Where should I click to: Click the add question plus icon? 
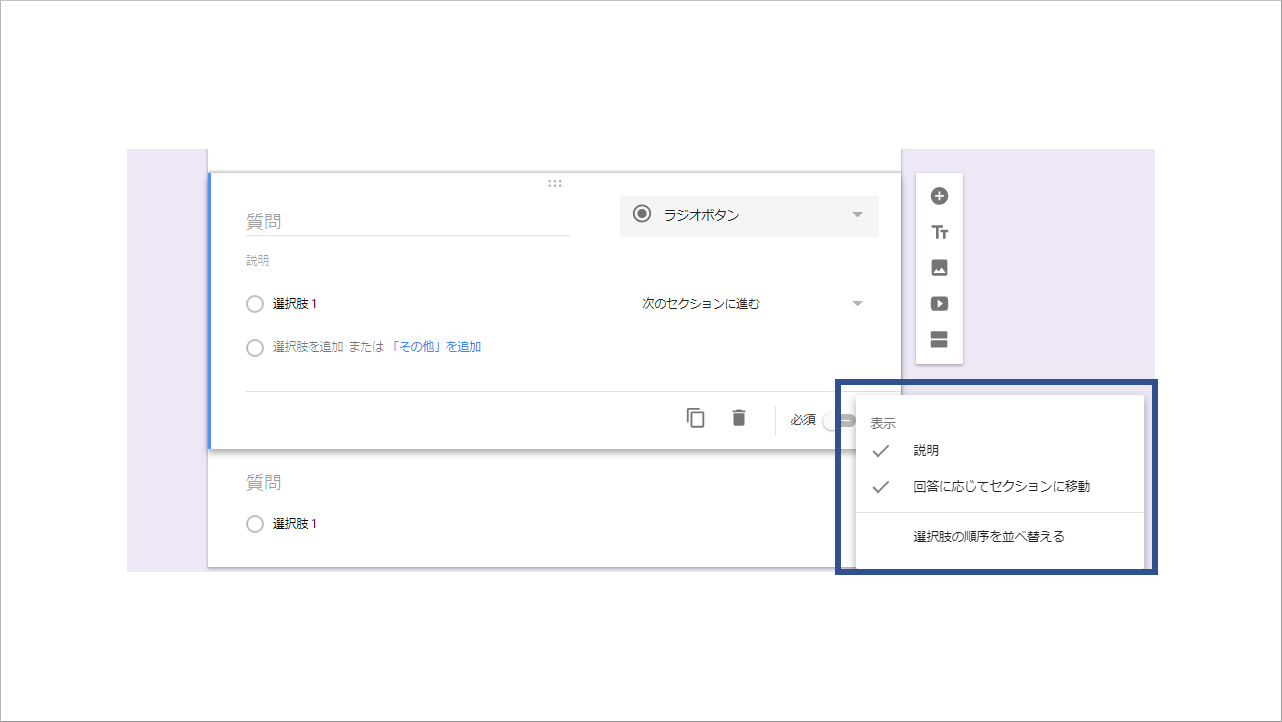point(938,195)
